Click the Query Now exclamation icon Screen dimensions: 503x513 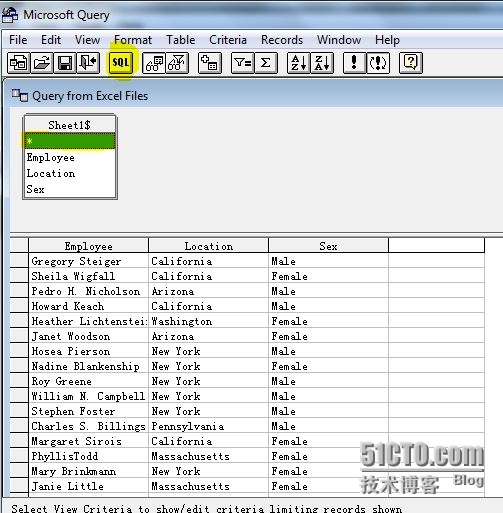(x=354, y=63)
